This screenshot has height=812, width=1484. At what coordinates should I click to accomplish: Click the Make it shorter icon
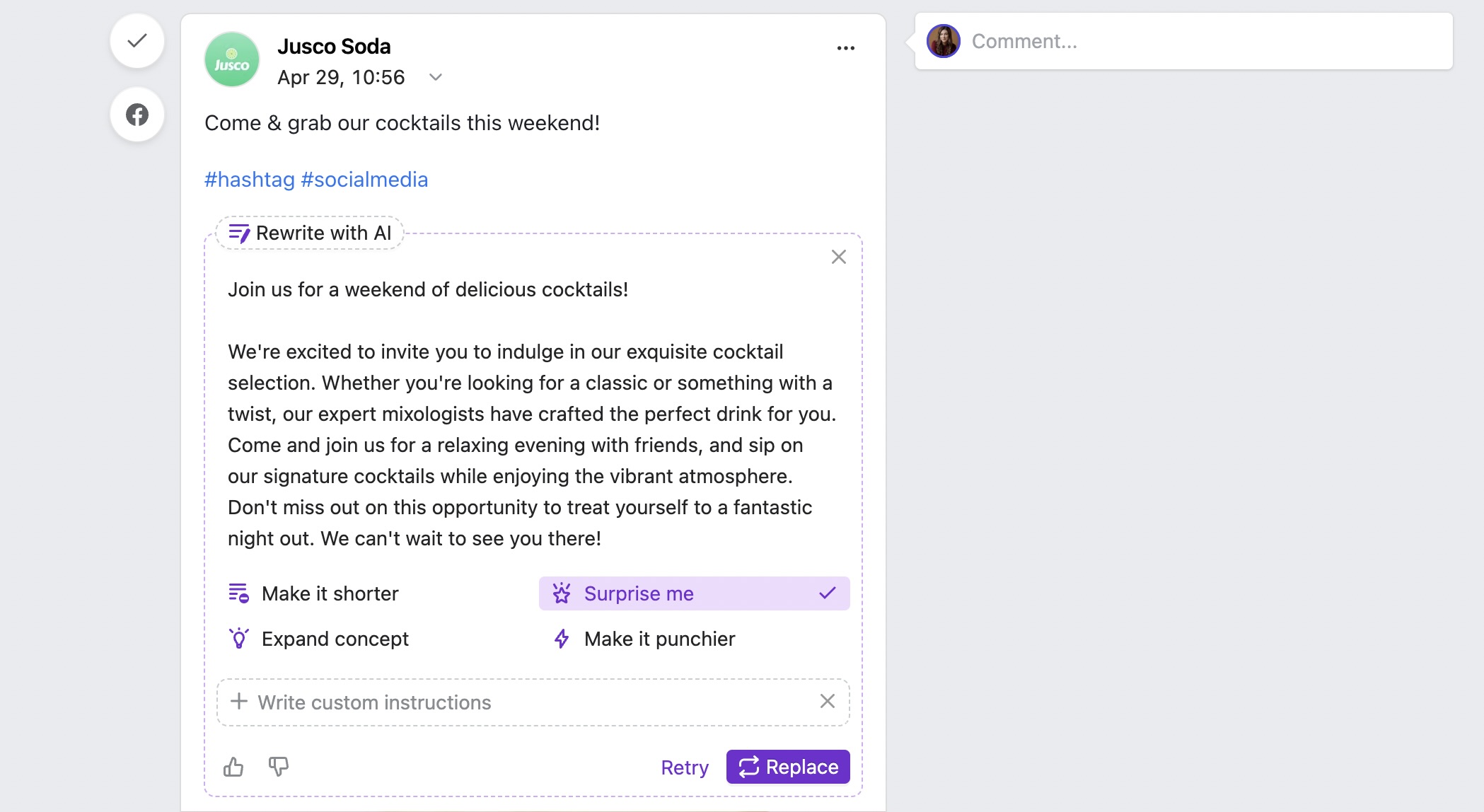click(240, 593)
